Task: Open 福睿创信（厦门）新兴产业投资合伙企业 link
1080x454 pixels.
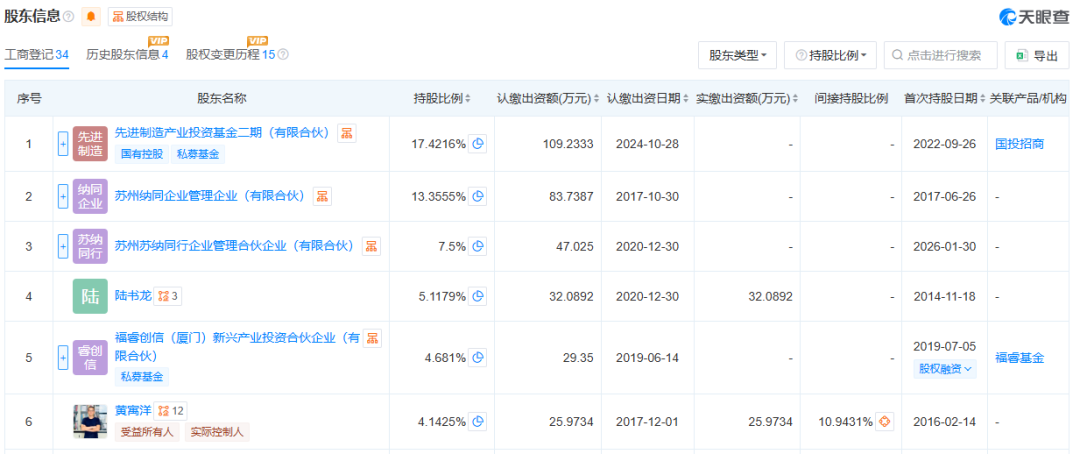Action: point(237,347)
